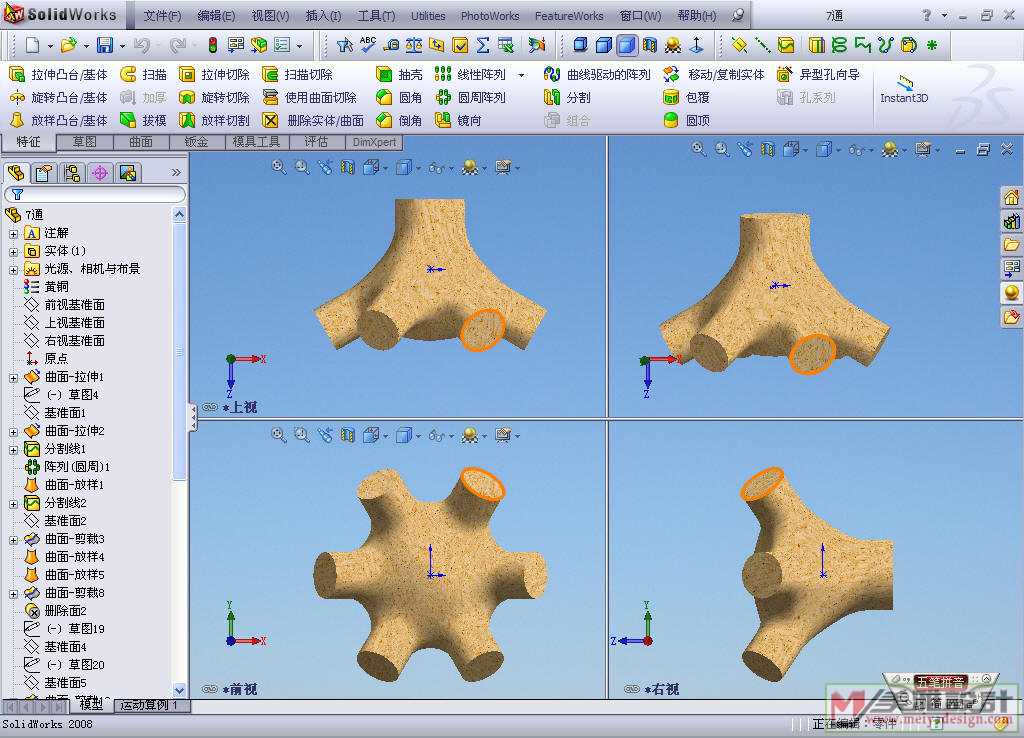Viewport: 1024px width, 738px height.
Task: Expand the 分割线2 feature node
Action: [13, 504]
